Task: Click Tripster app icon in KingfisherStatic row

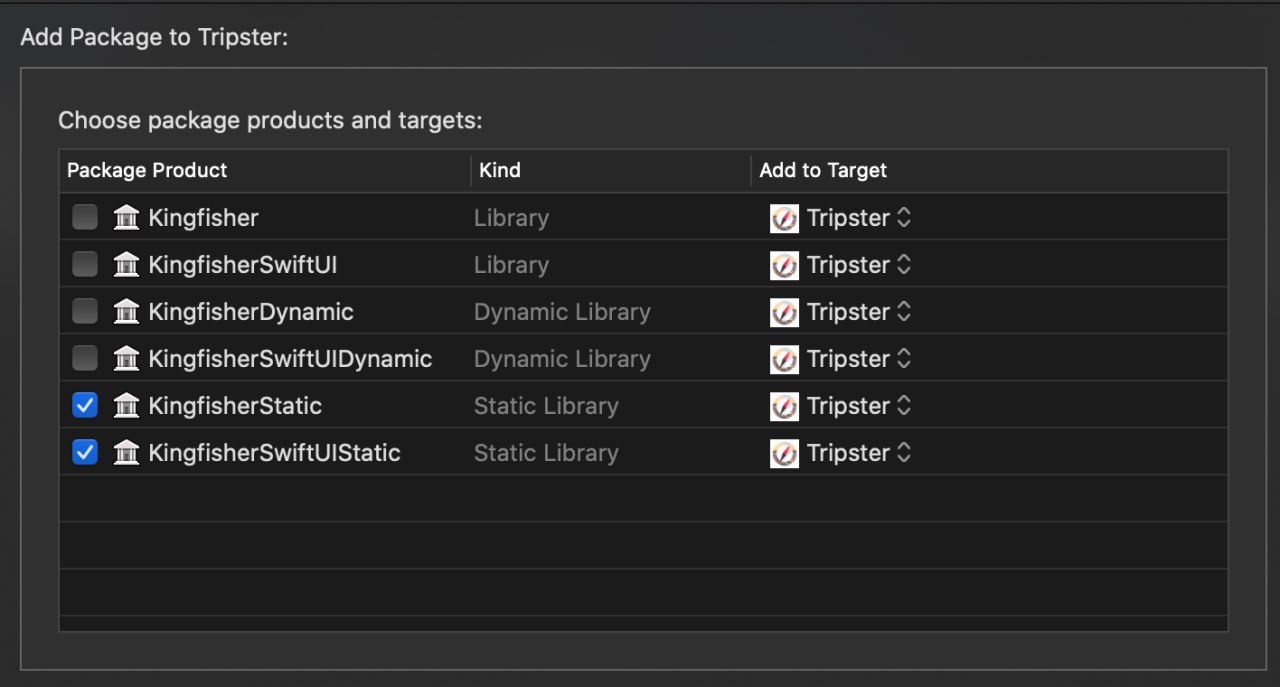Action: point(784,406)
